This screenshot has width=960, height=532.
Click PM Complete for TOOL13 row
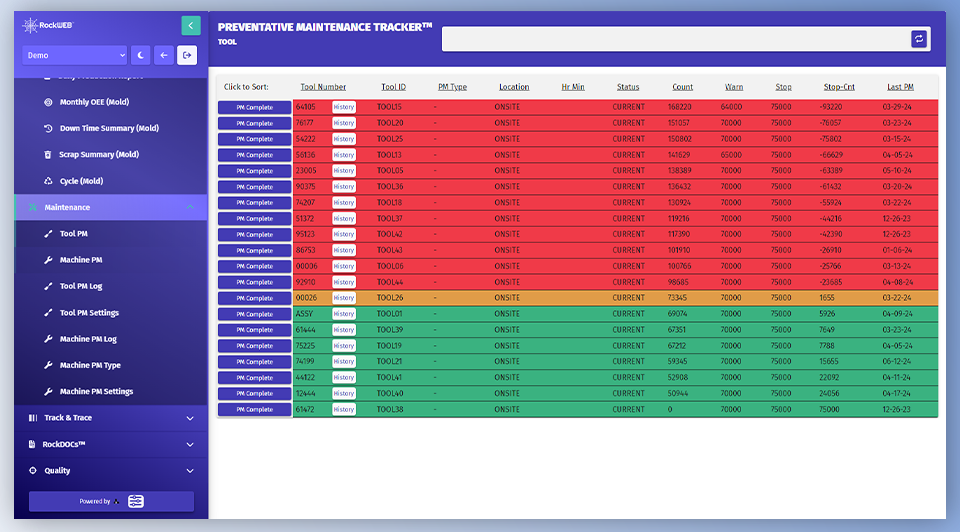[x=255, y=155]
